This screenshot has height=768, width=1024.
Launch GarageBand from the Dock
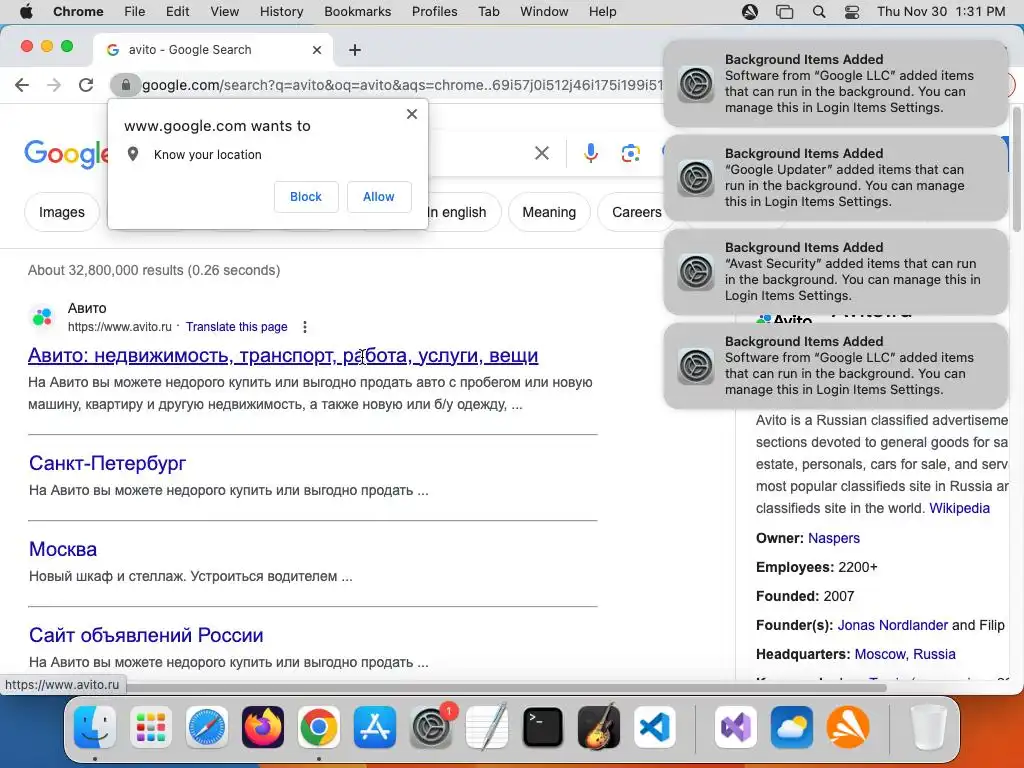599,726
